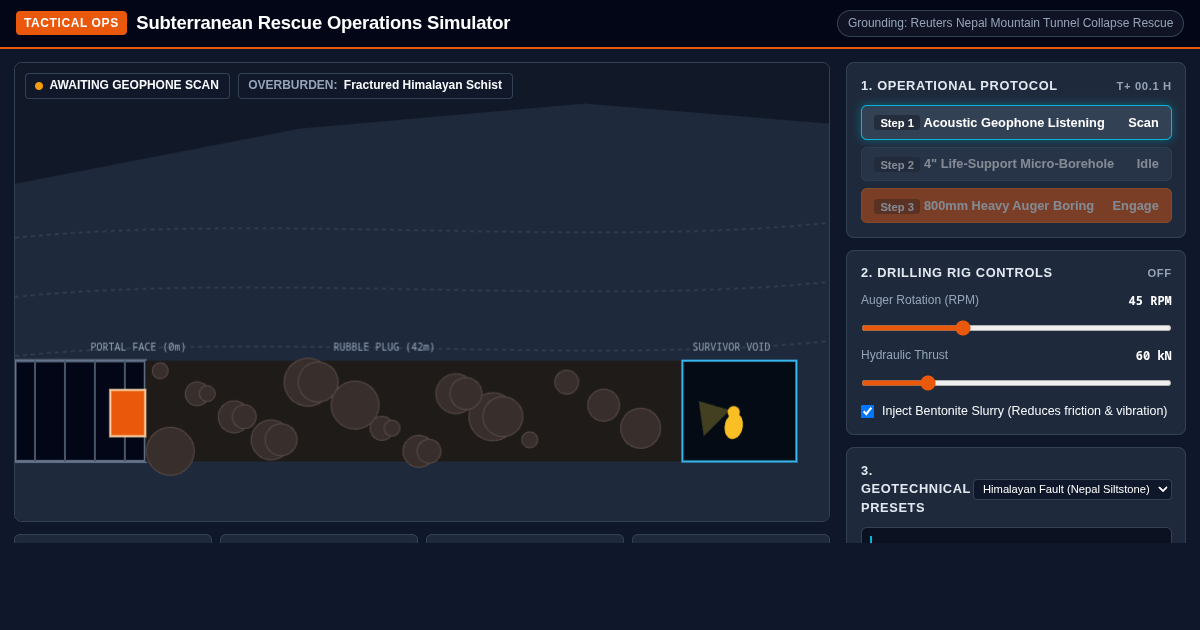
Task: Click the OFF rig status indicator
Action: click(x=1159, y=273)
